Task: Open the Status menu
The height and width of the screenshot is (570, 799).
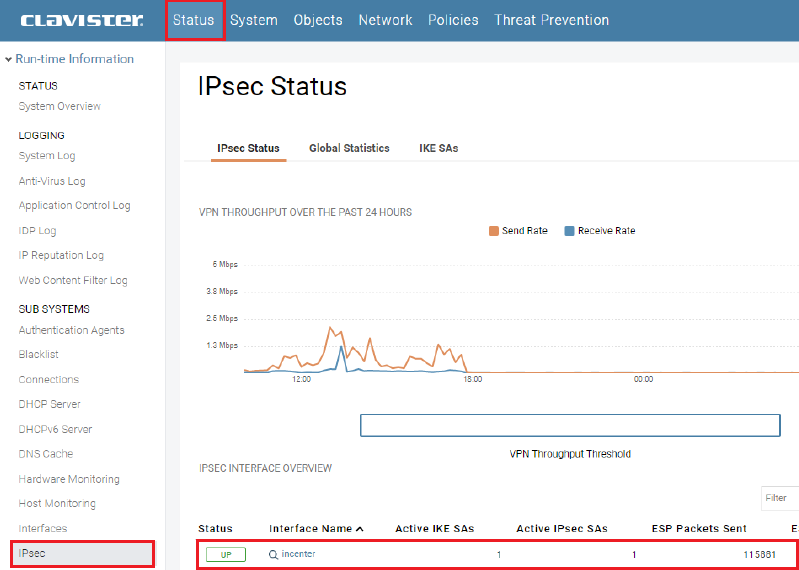Action: [194, 20]
